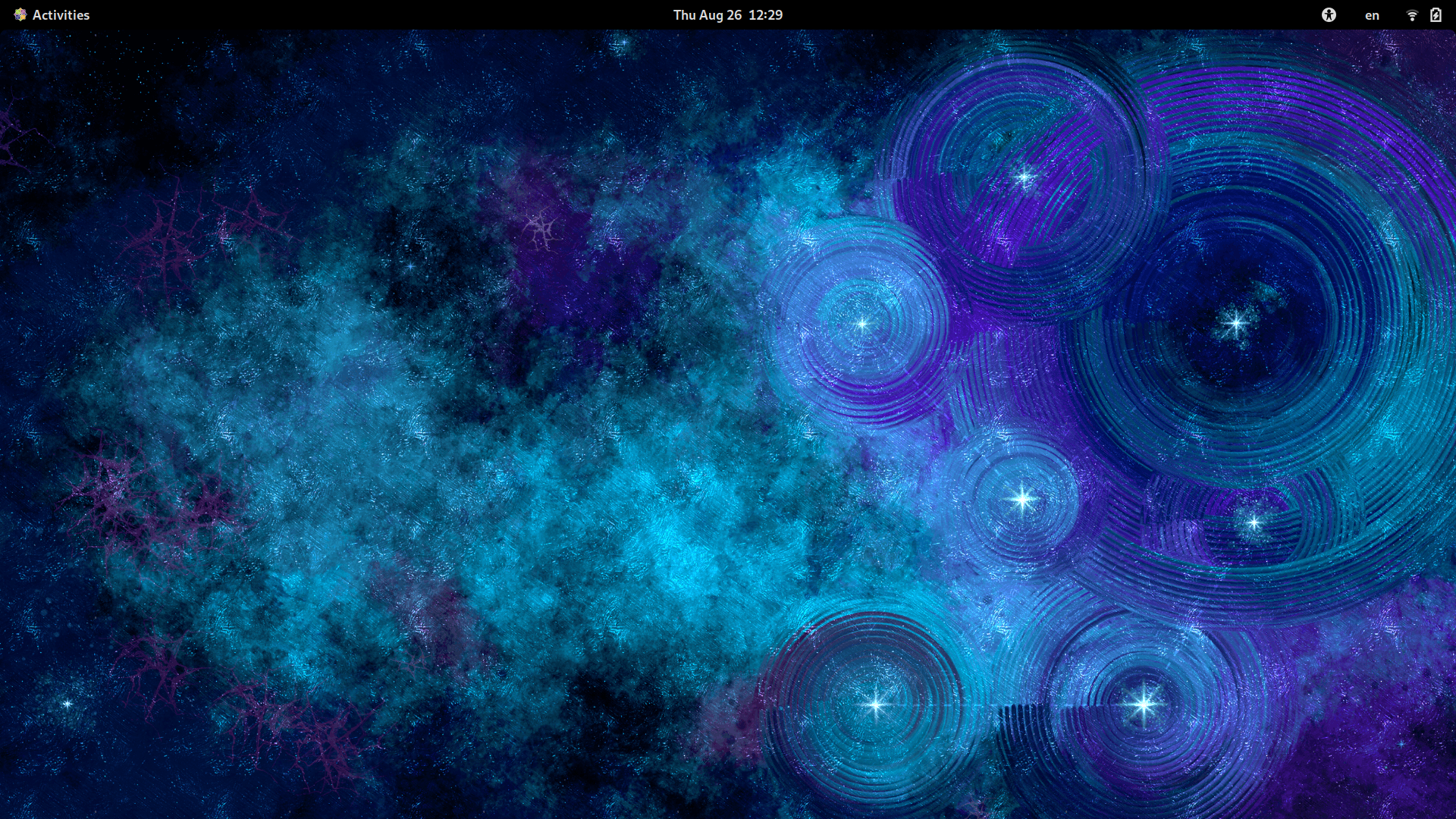
Task: Click the Wi-Fi status icon
Action: pyautogui.click(x=1412, y=15)
